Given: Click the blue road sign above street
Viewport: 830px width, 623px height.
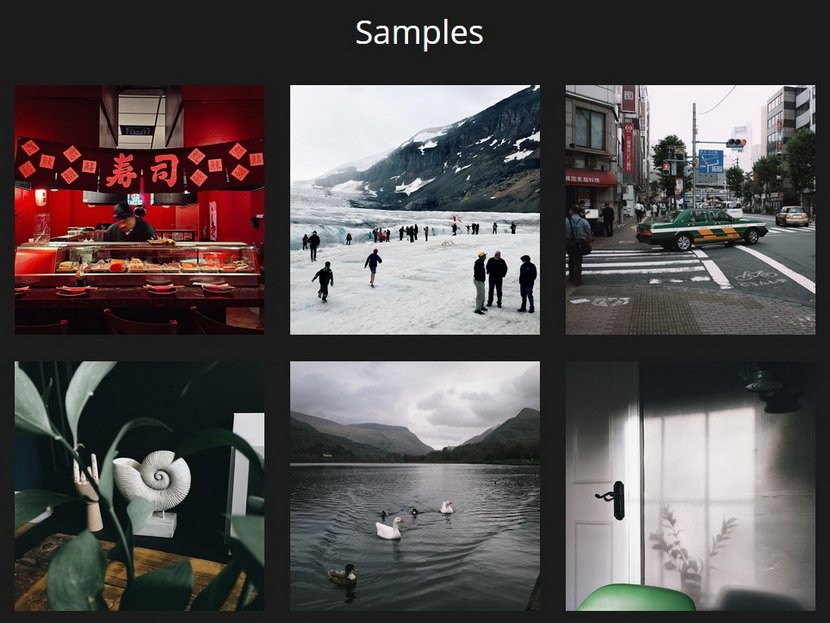Looking at the screenshot, I should [x=710, y=160].
